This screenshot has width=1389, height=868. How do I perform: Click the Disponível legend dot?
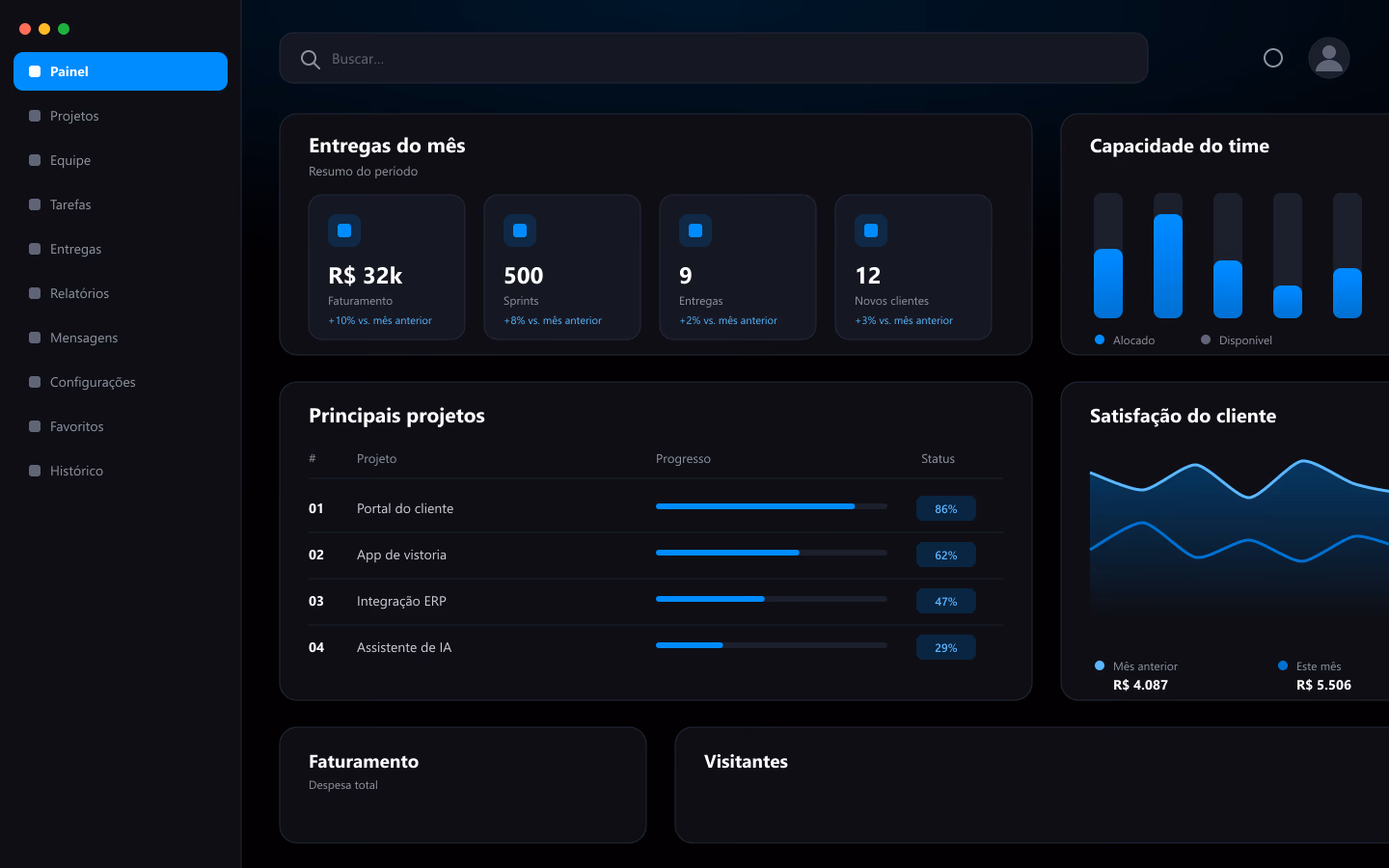coord(1206,339)
